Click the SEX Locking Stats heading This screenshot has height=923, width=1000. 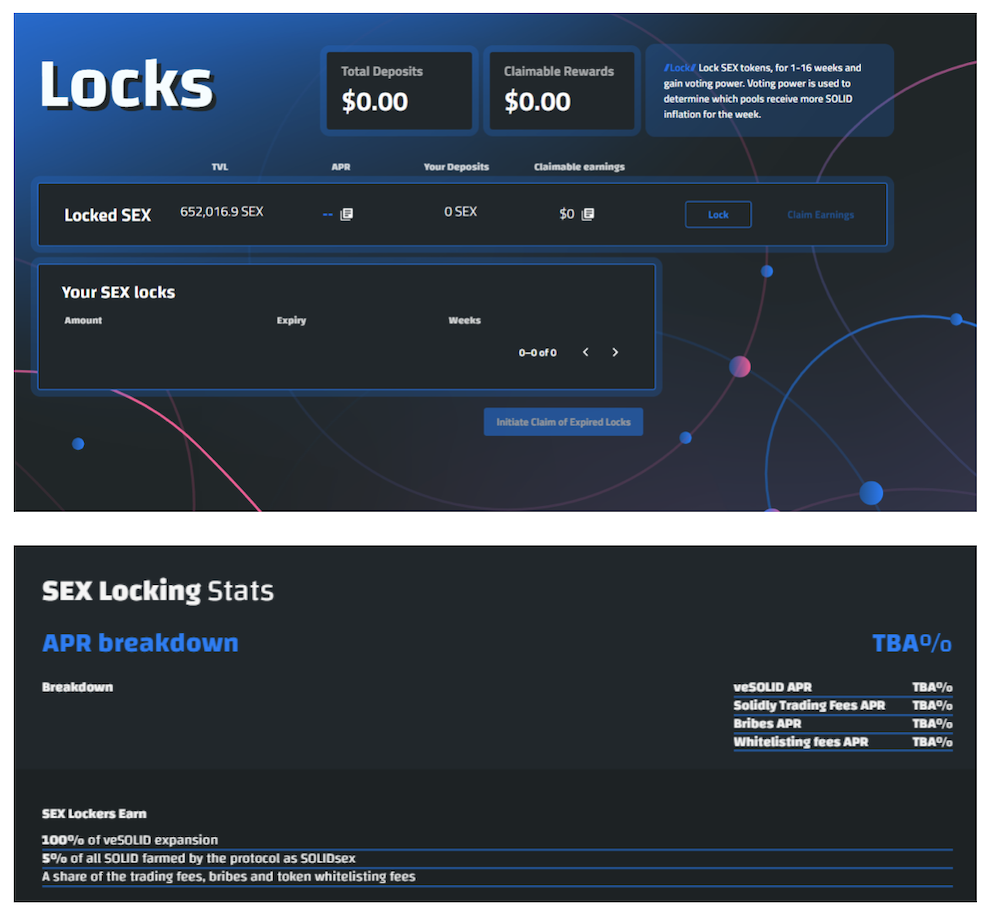click(x=158, y=591)
